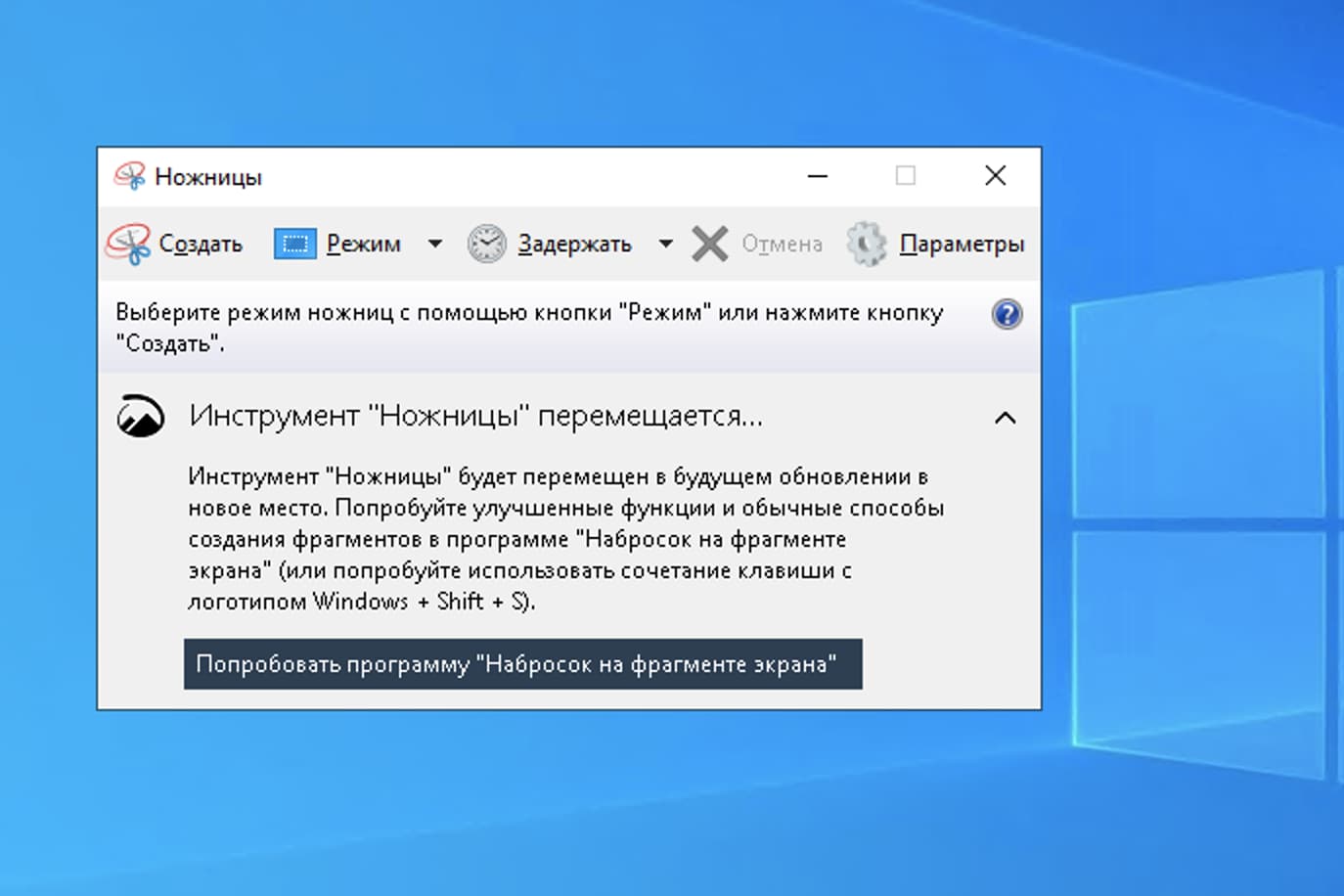This screenshot has width=1344, height=896.
Task: Open the Режим snip mode button
Action: coord(337,244)
